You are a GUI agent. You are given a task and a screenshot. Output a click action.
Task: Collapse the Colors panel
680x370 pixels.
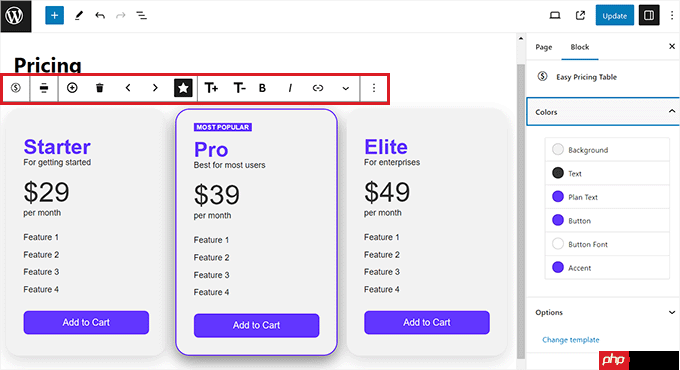coord(672,111)
